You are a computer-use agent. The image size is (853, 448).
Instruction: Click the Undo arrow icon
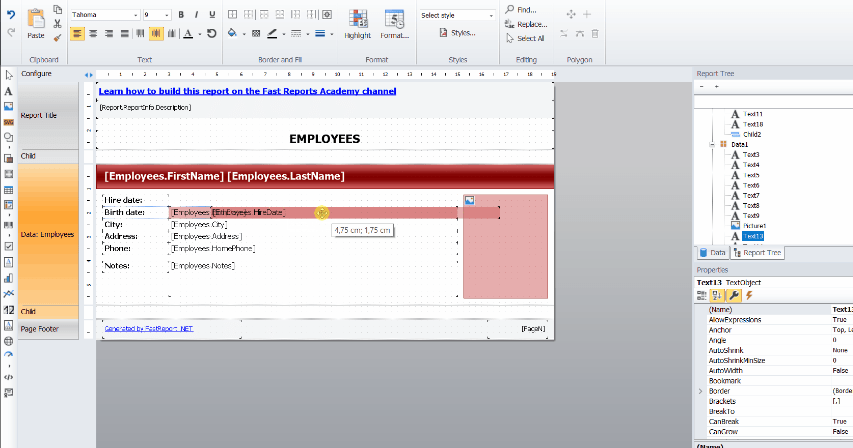tap(11, 15)
